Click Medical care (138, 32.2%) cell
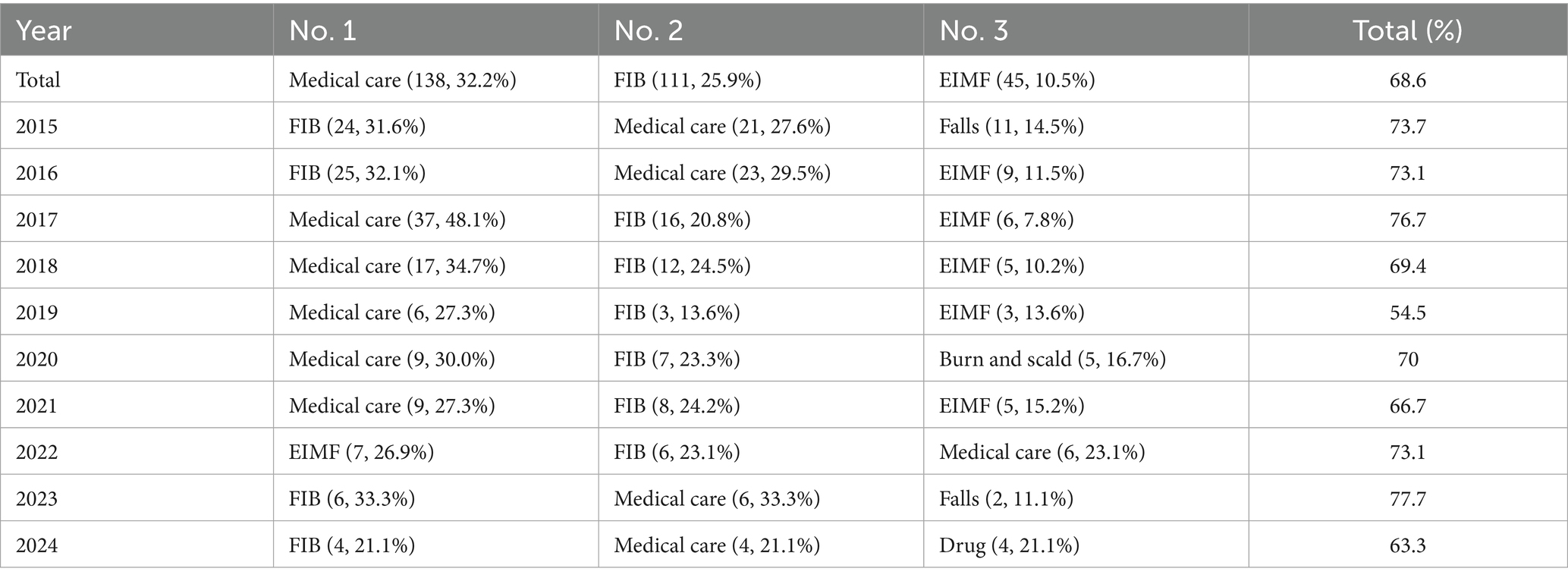This screenshot has height=581, width=1568. pyautogui.click(x=402, y=80)
